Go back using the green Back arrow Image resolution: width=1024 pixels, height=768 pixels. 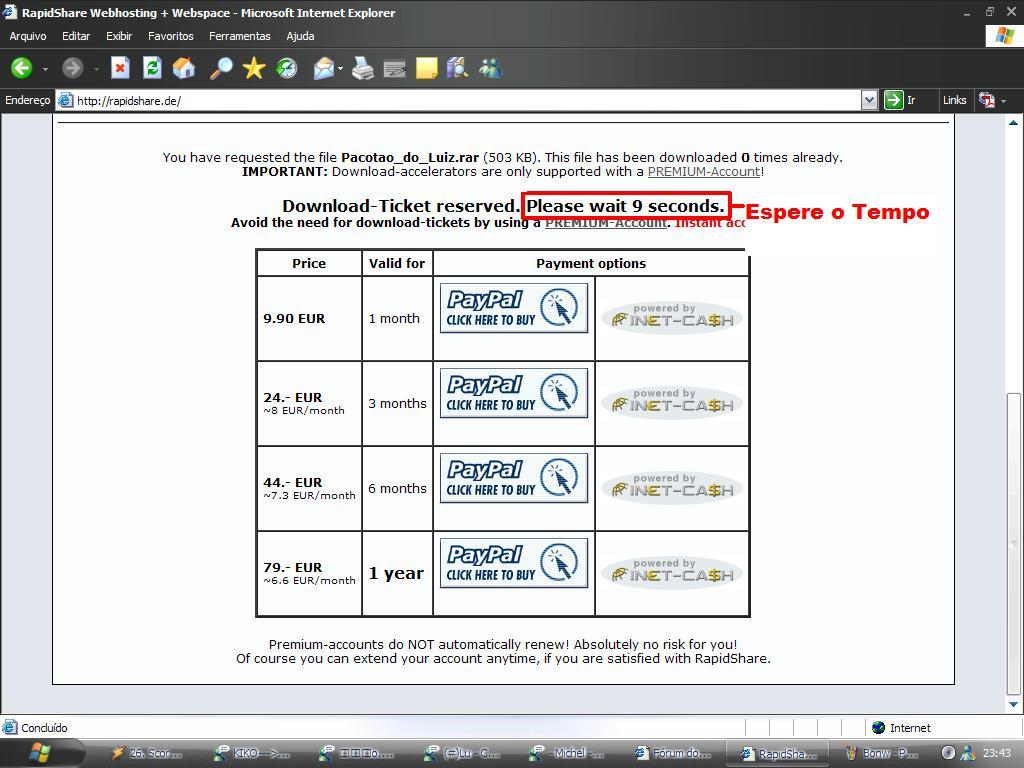coord(22,68)
